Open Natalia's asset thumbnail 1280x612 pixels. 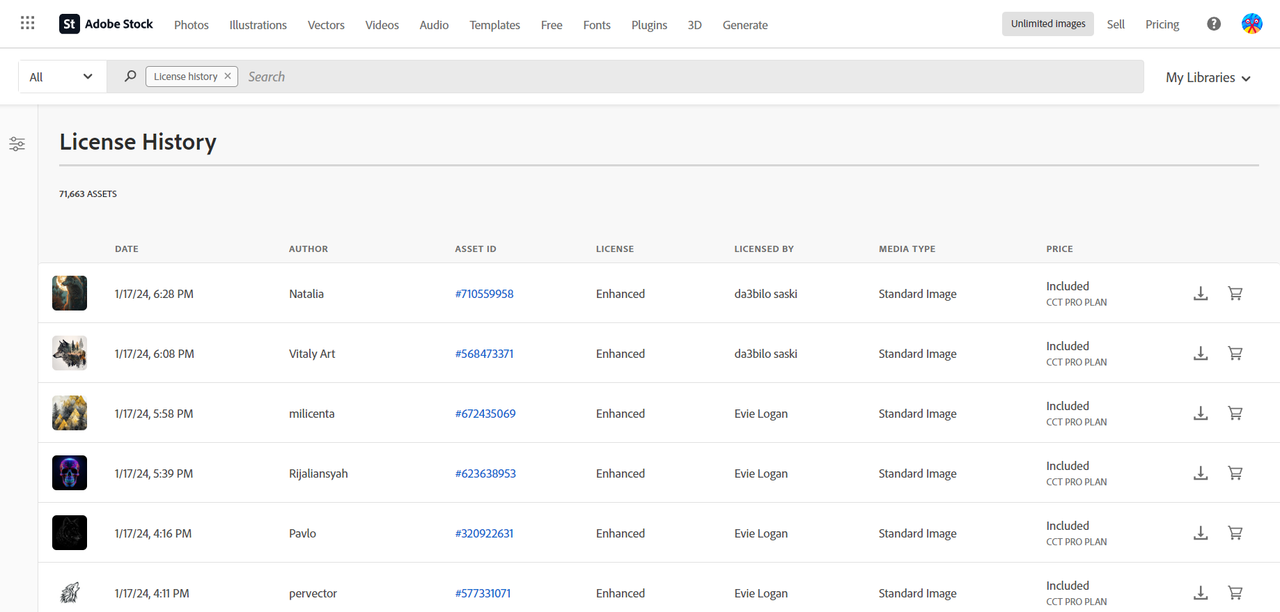(x=69, y=293)
